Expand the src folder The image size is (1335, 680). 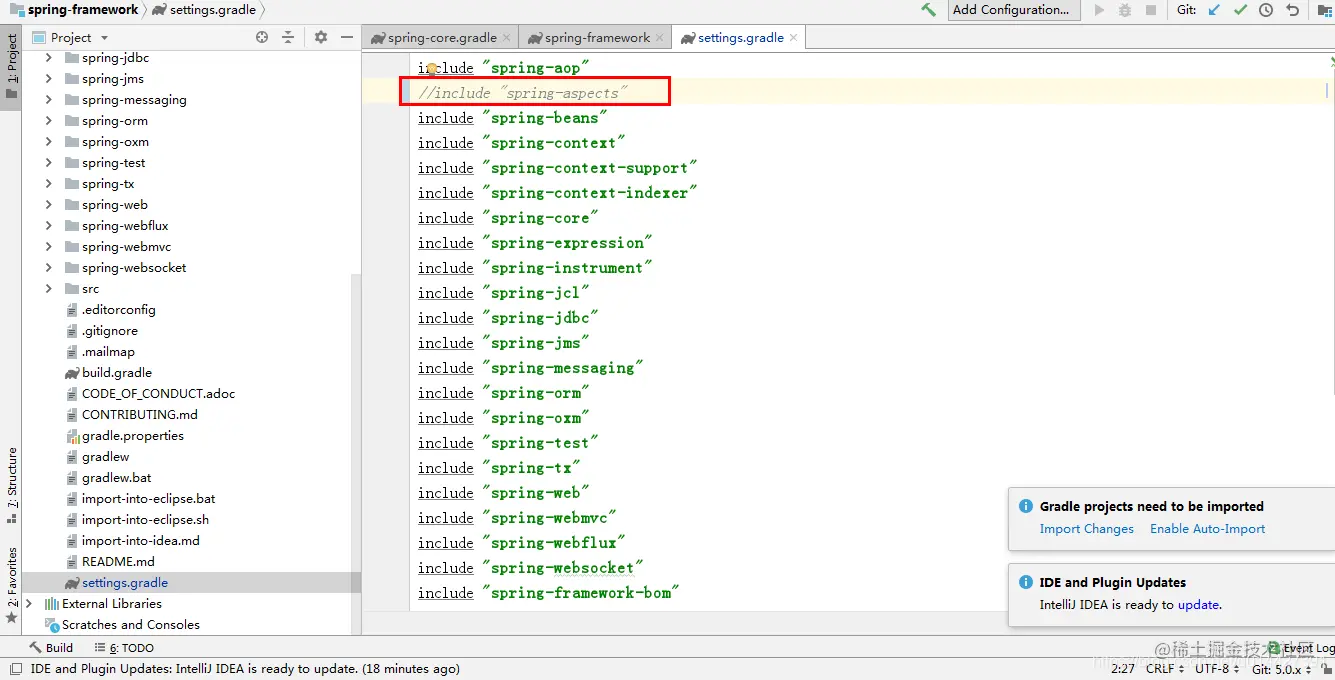(48, 289)
